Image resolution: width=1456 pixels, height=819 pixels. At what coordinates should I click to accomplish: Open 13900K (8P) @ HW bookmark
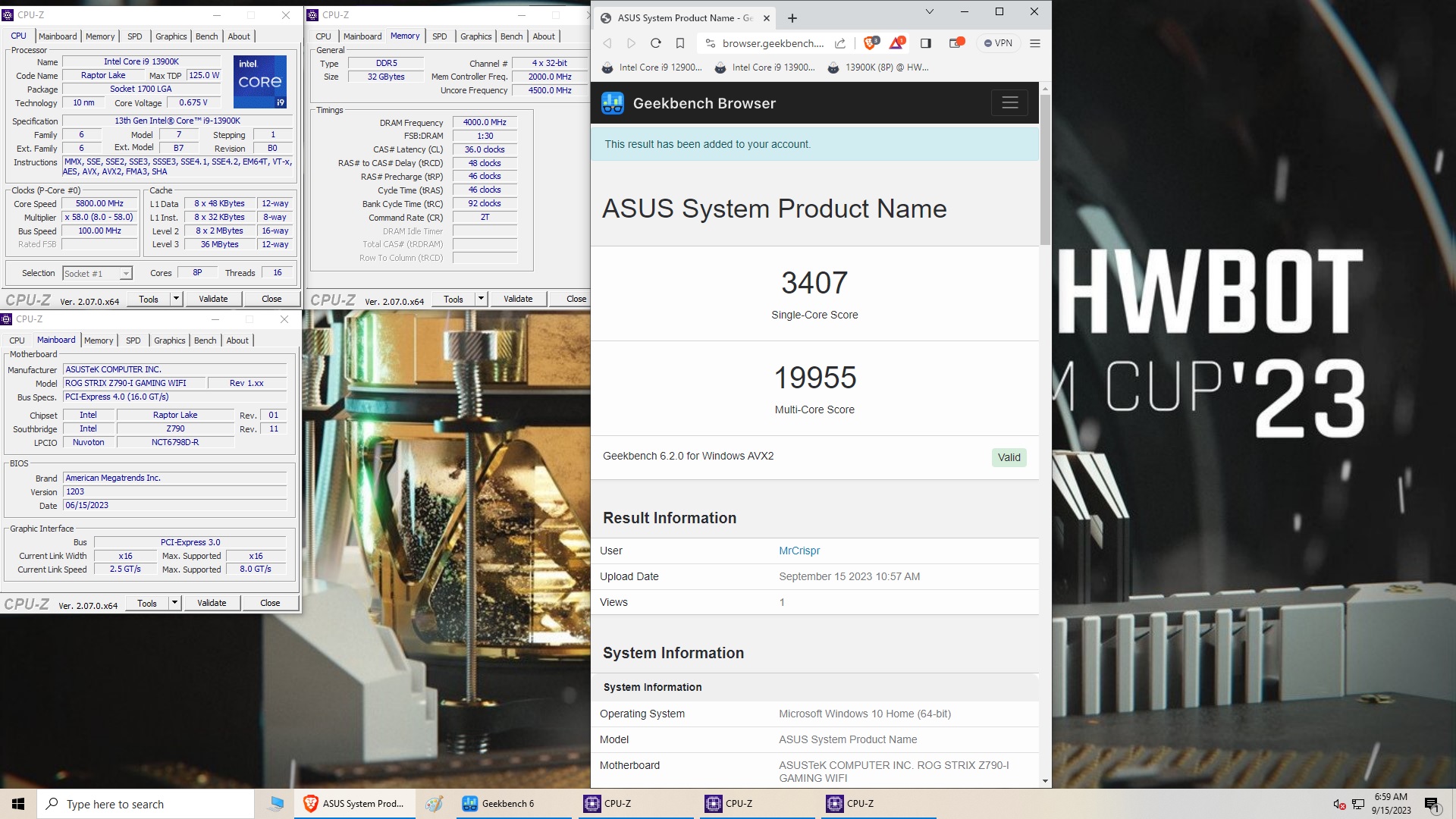878,67
